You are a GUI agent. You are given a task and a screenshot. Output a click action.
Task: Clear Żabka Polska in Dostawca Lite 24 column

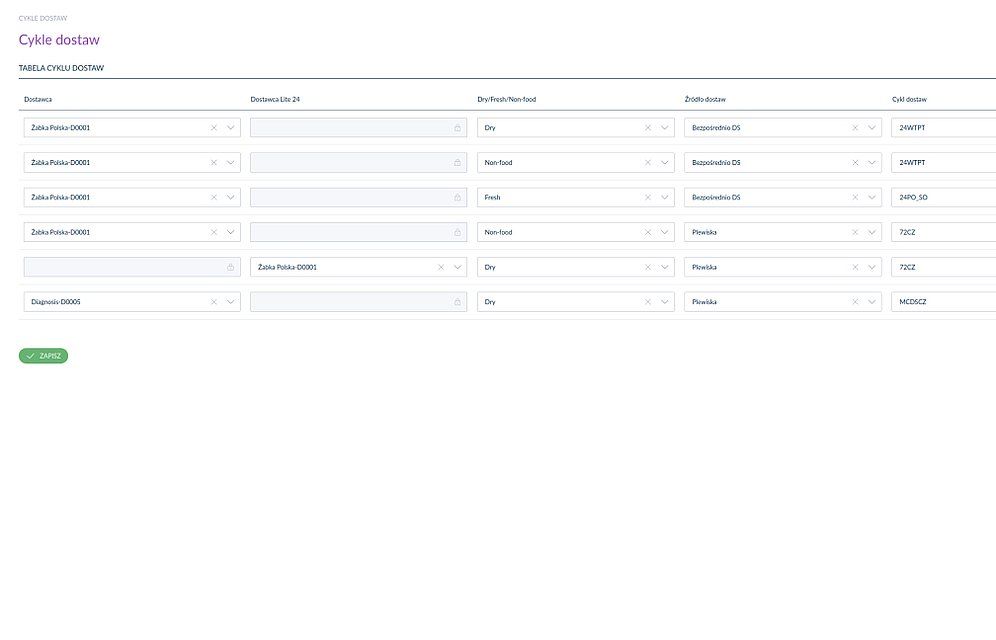pos(440,267)
